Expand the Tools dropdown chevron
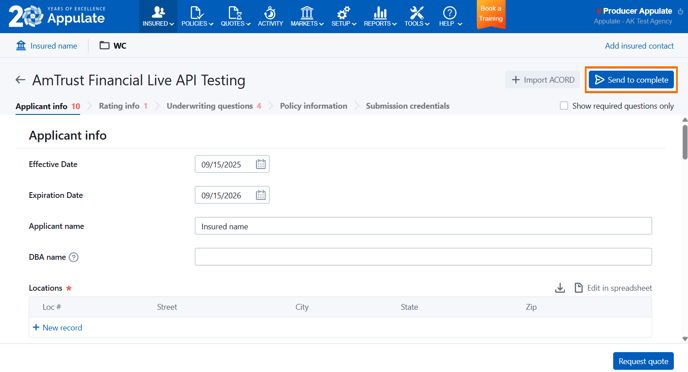688x372 pixels. (x=427, y=24)
